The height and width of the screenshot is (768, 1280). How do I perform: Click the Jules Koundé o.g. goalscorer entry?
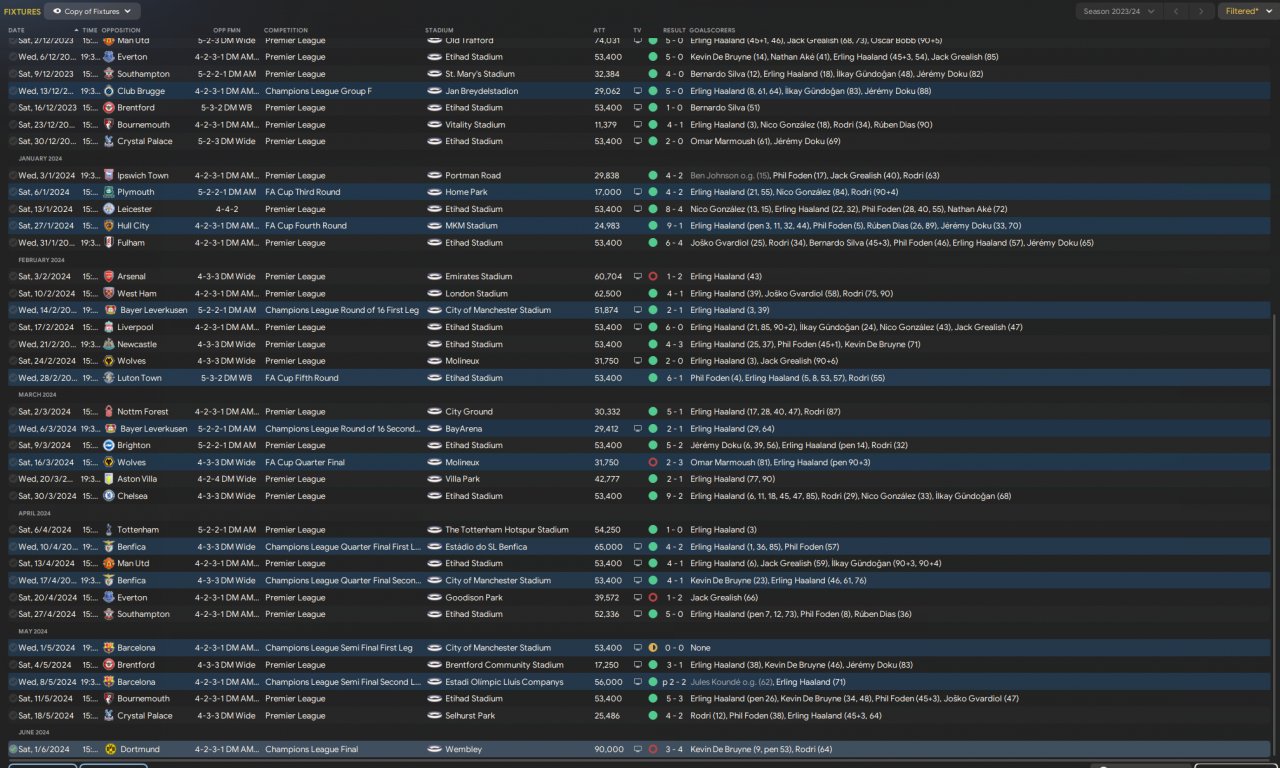pyautogui.click(x=729, y=682)
